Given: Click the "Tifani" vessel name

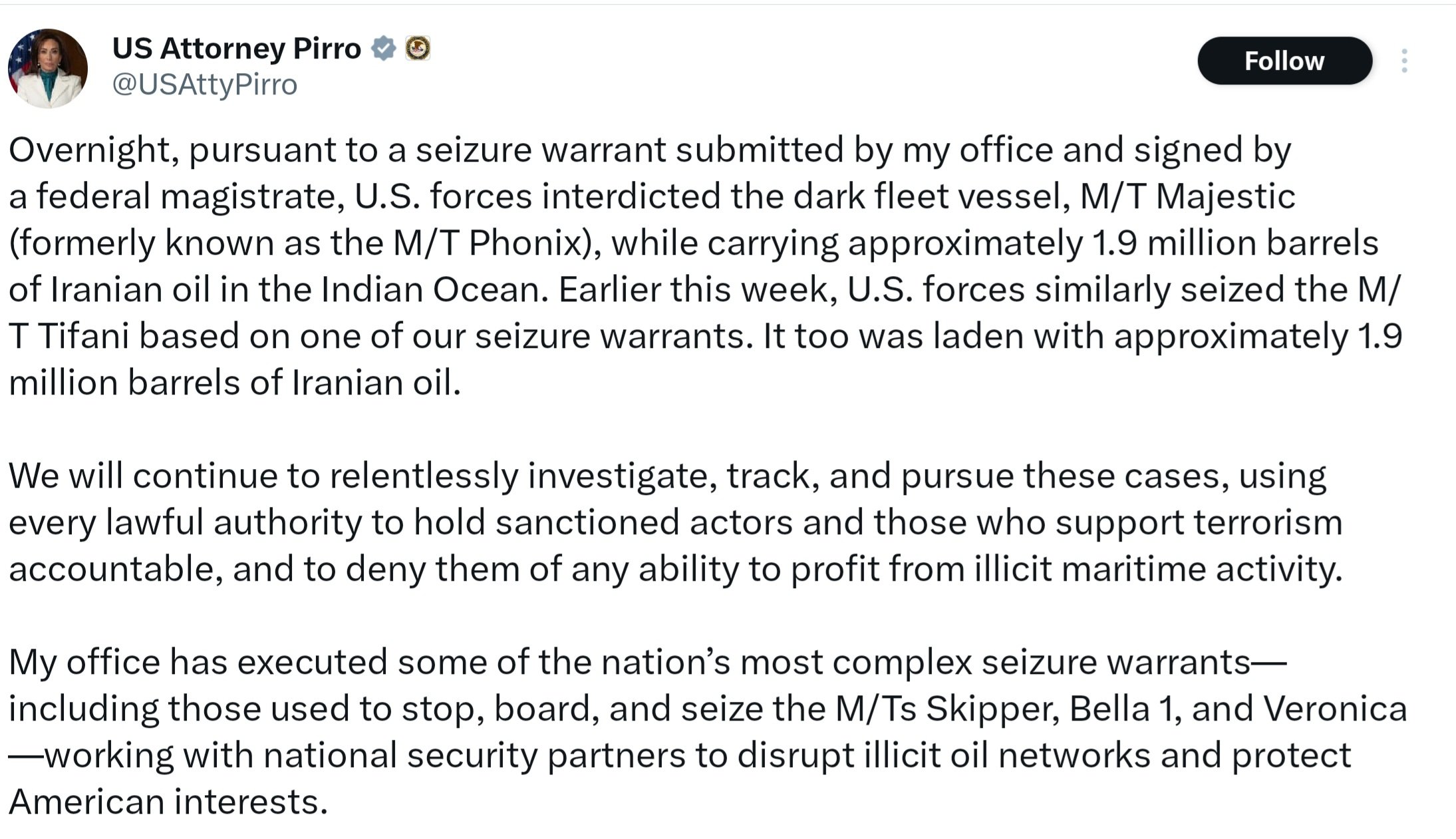Looking at the screenshot, I should pyautogui.click(x=83, y=336).
